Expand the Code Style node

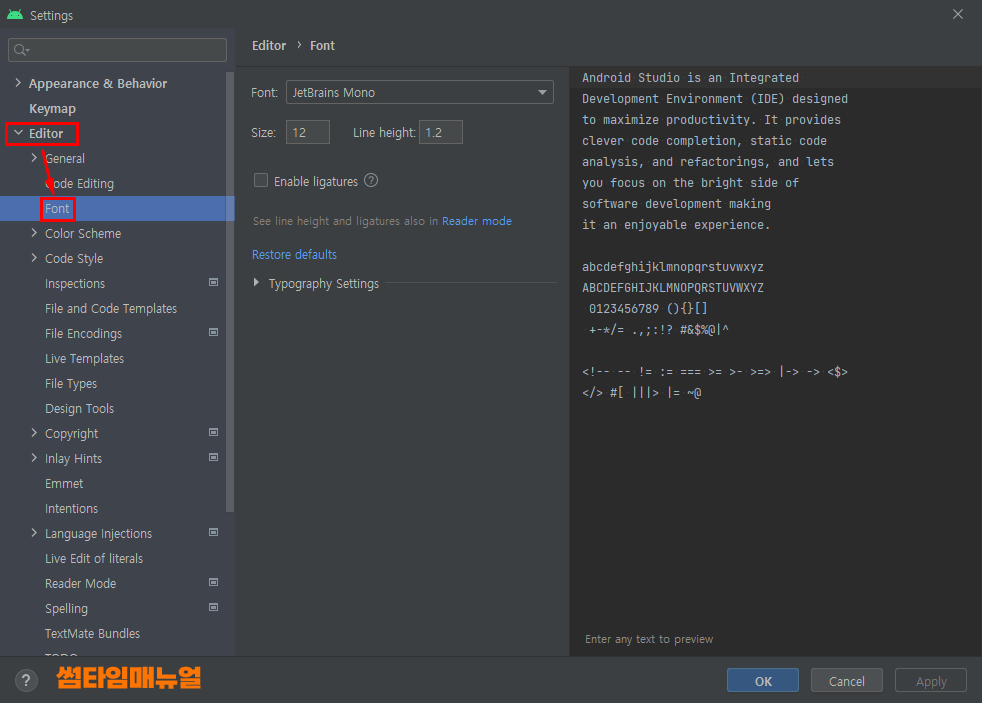(34, 258)
